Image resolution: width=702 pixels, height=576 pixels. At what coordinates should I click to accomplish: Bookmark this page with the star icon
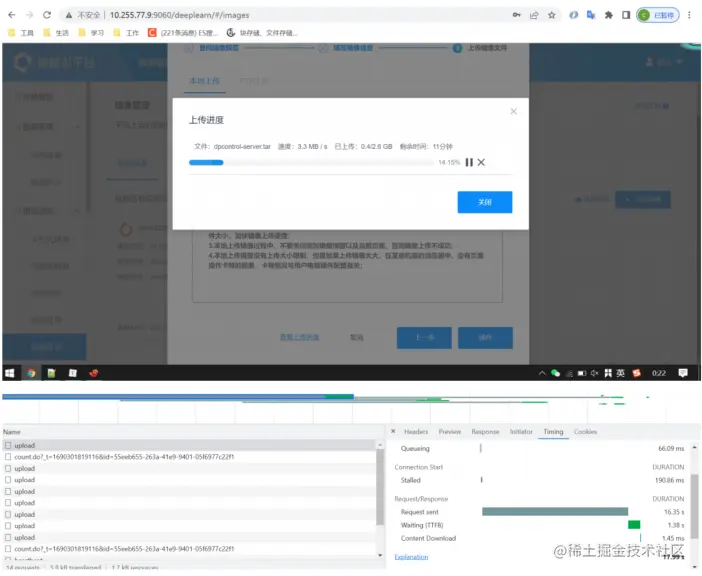tap(552, 15)
